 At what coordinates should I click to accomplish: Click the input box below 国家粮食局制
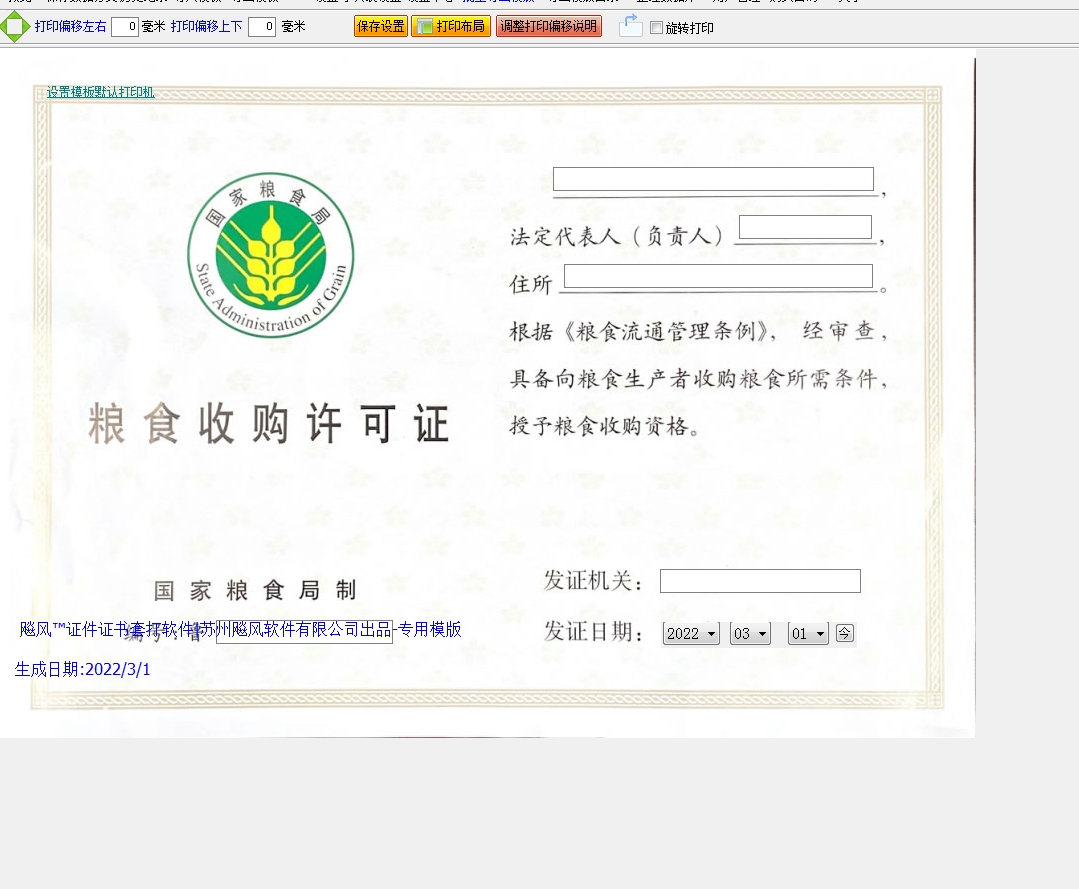[x=304, y=634]
